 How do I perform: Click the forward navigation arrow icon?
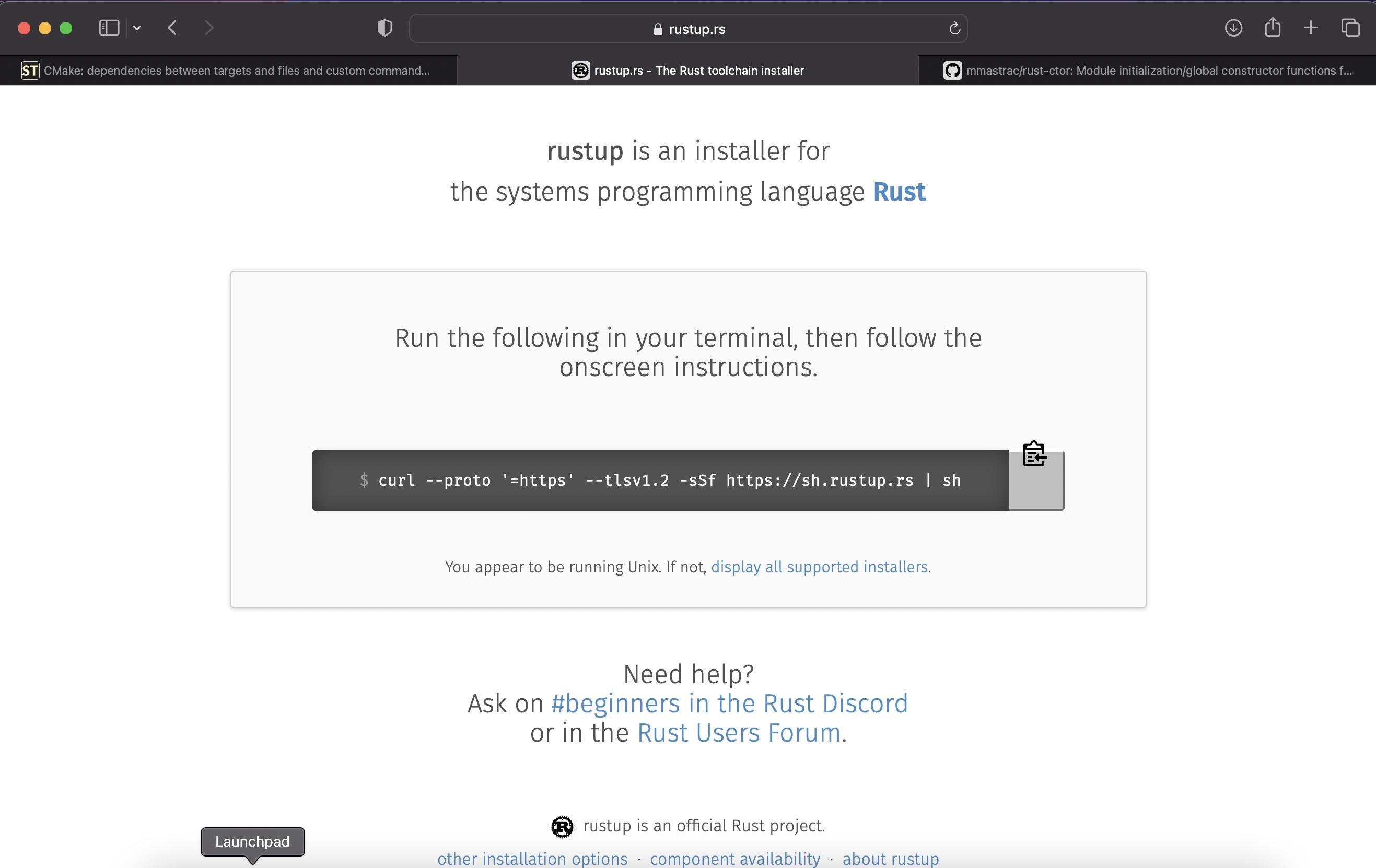tap(210, 28)
